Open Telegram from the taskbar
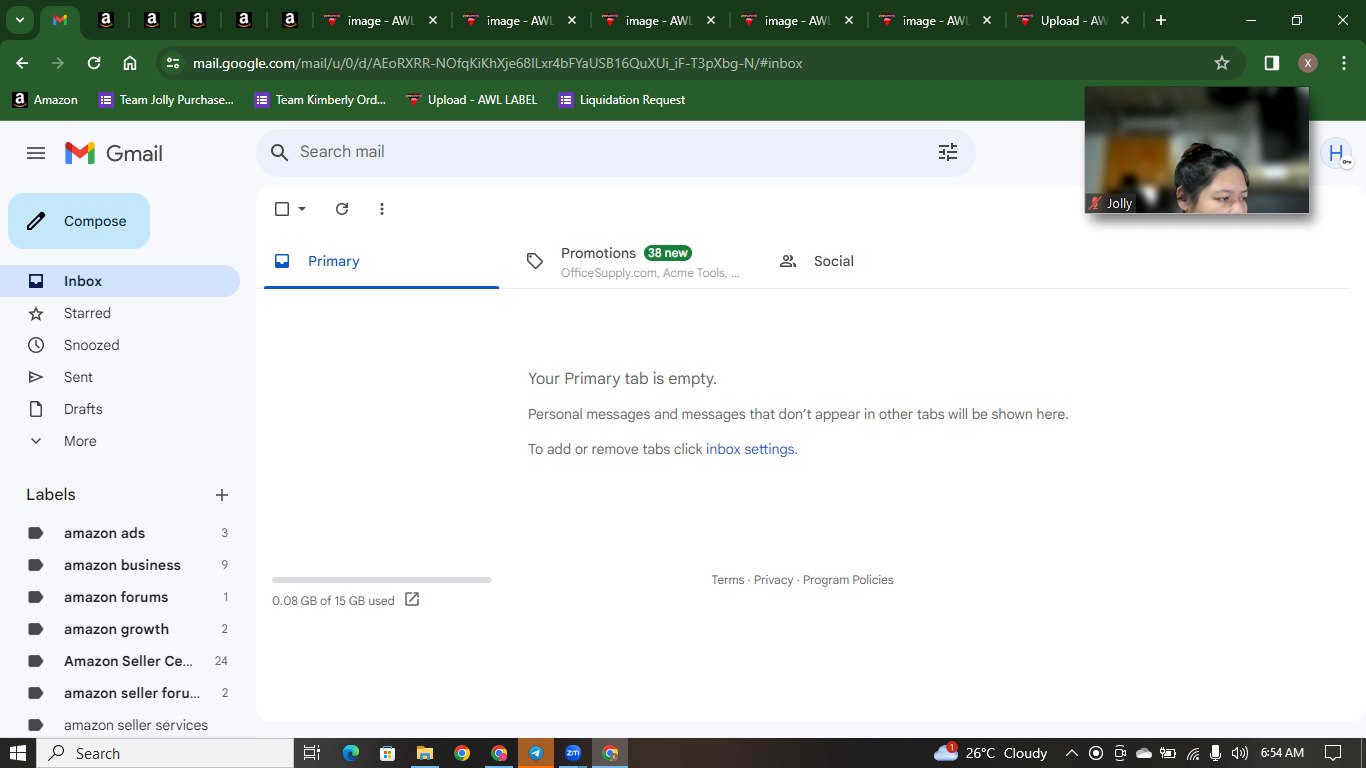The width and height of the screenshot is (1366, 768). click(x=536, y=753)
